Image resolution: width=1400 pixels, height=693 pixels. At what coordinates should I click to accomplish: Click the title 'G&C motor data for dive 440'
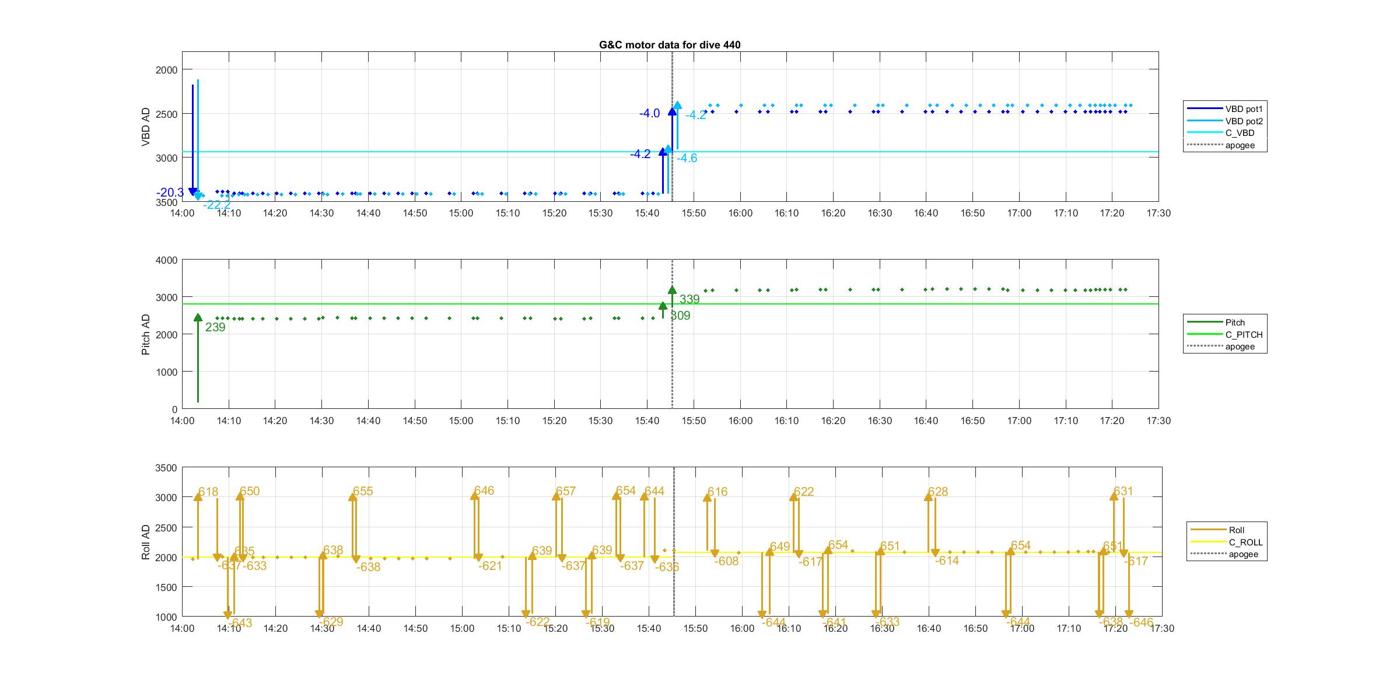[x=670, y=45]
